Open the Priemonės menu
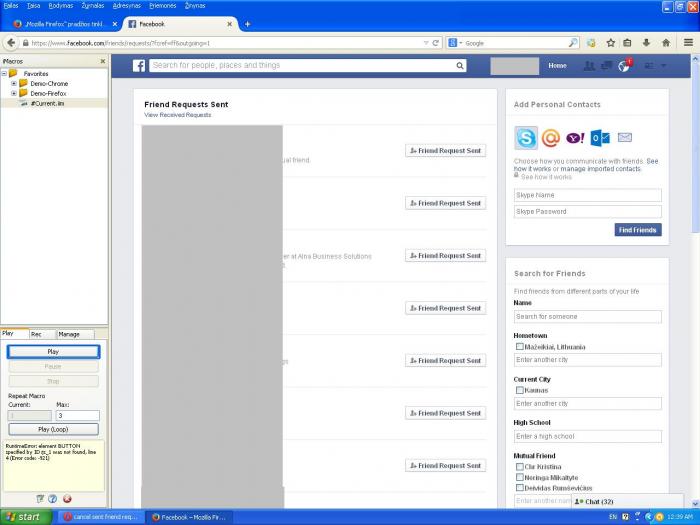700x525 pixels. (x=162, y=5)
